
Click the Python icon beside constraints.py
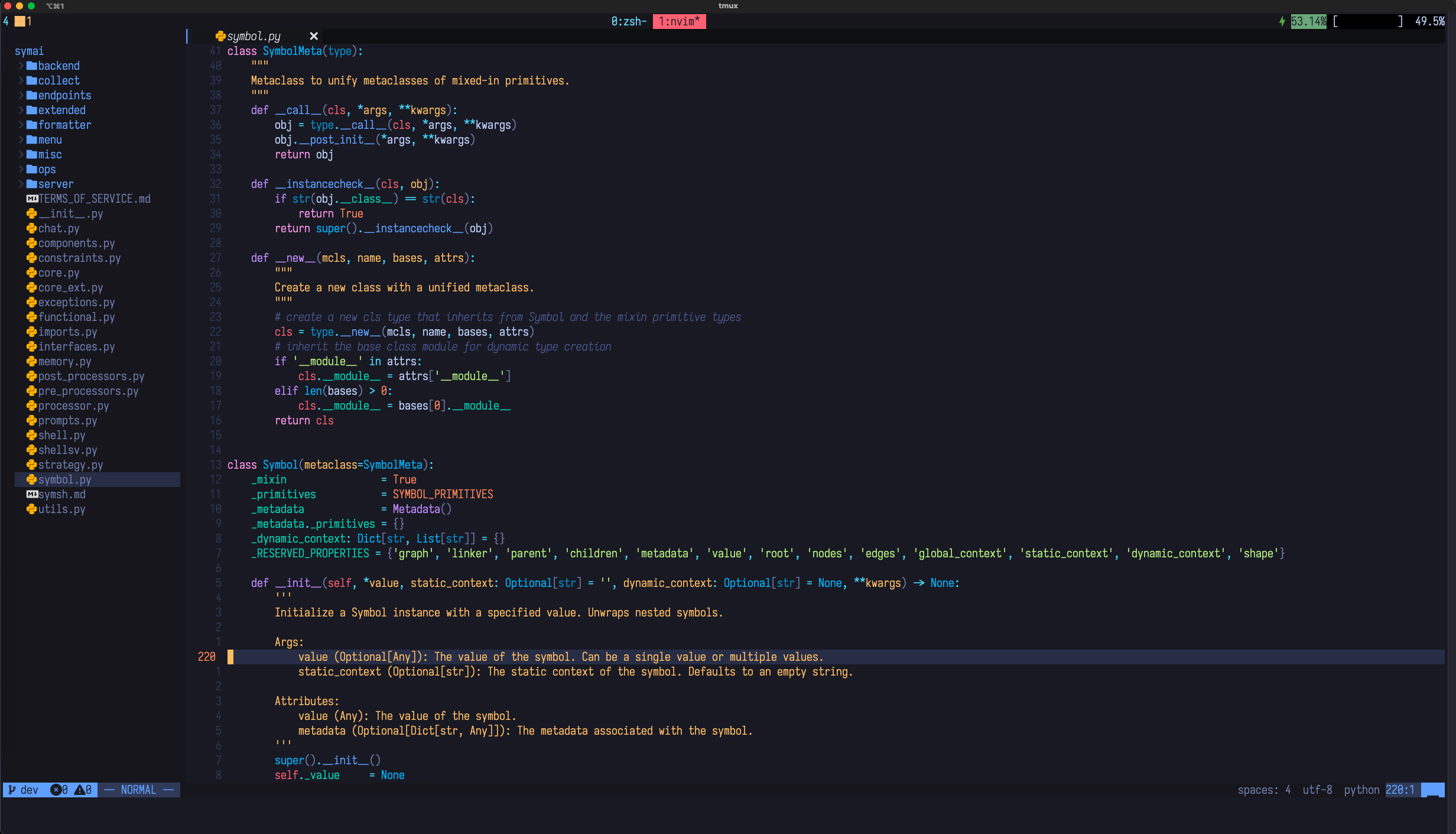coord(32,258)
